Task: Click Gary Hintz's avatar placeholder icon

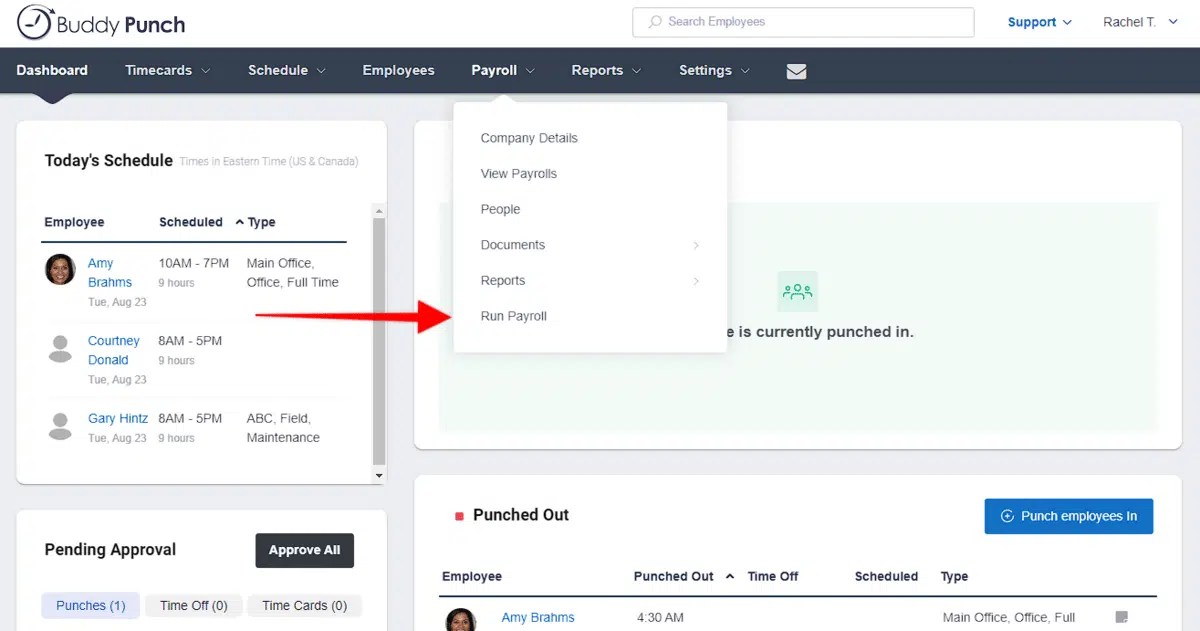Action: [60, 426]
